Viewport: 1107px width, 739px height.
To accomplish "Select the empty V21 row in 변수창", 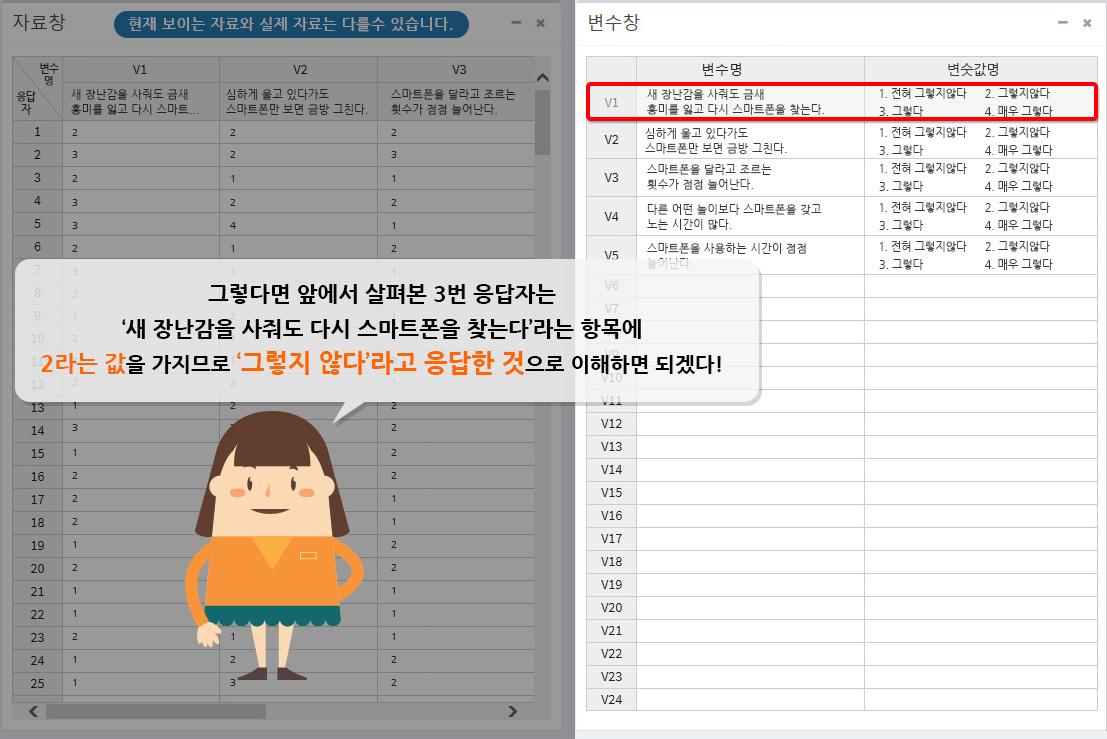I will coord(842,631).
